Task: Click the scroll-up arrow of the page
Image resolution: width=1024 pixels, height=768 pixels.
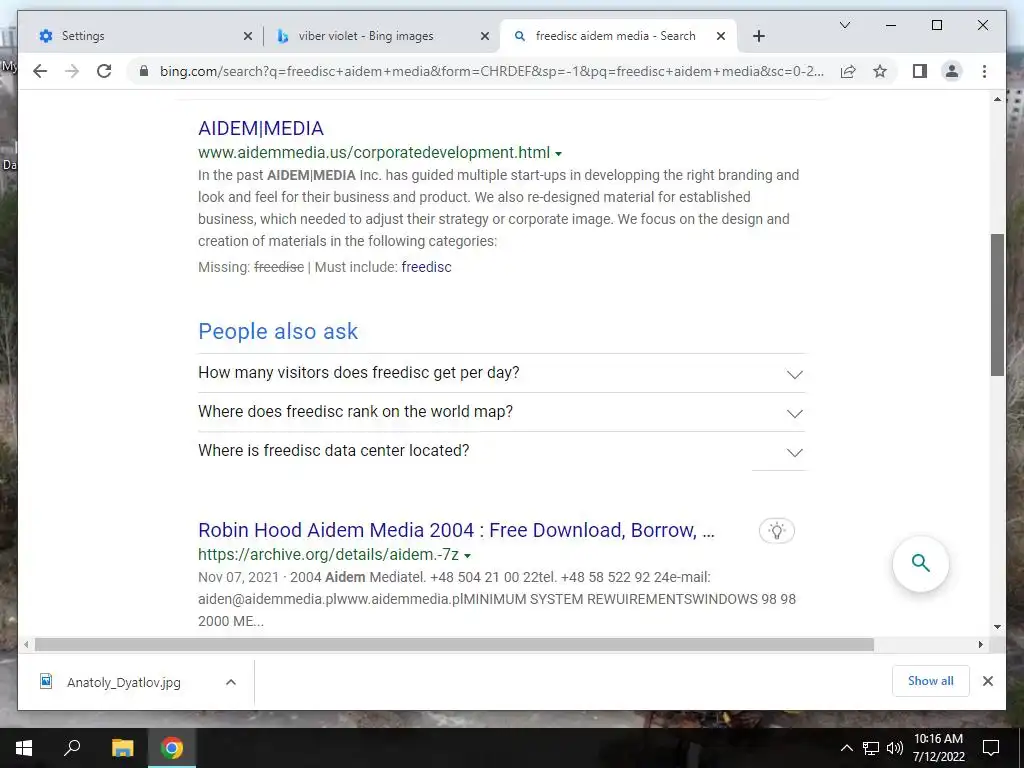Action: tap(997, 99)
